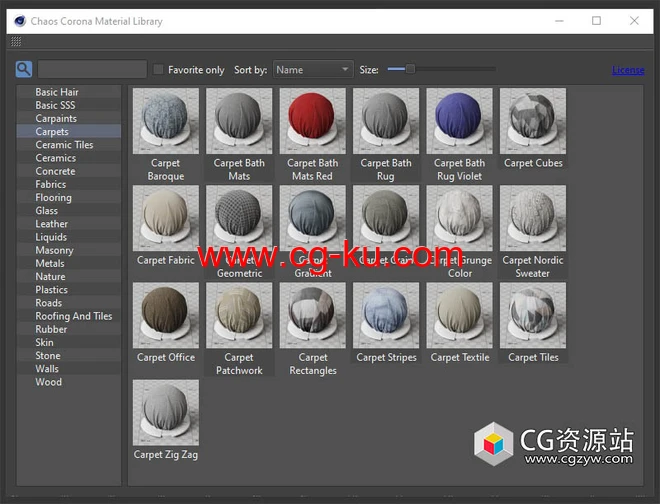Choose the Ceramics category

(69, 158)
